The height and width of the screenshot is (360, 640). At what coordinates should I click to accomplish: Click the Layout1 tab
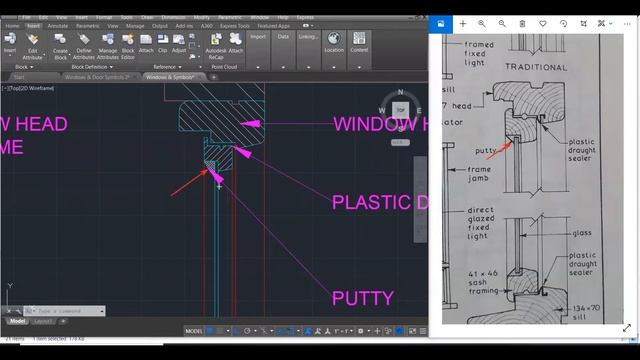(x=43, y=322)
